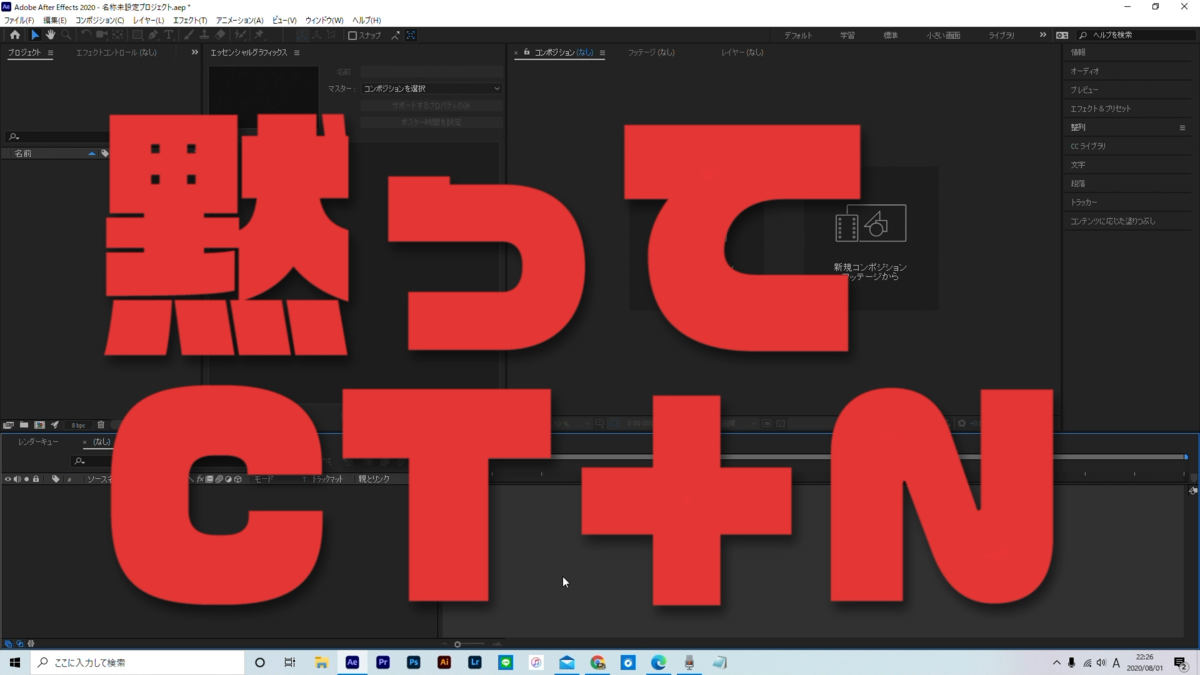Select the Hand tool
The width and height of the screenshot is (1200, 675).
(x=50, y=35)
